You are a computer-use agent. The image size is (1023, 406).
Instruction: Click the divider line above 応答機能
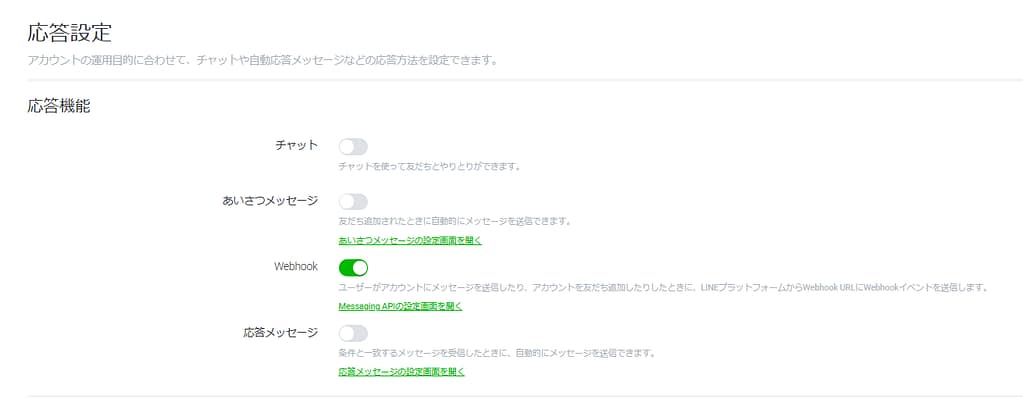511,79
